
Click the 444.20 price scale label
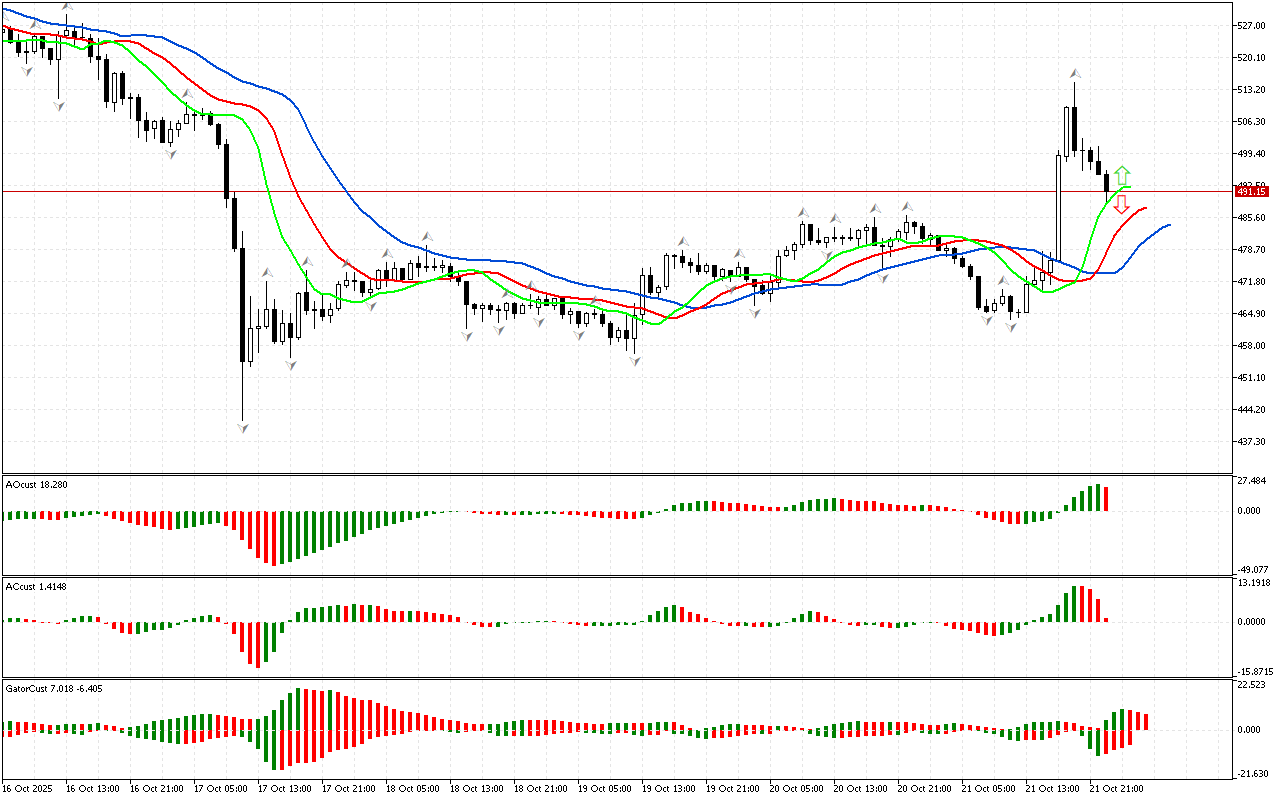pos(1252,410)
